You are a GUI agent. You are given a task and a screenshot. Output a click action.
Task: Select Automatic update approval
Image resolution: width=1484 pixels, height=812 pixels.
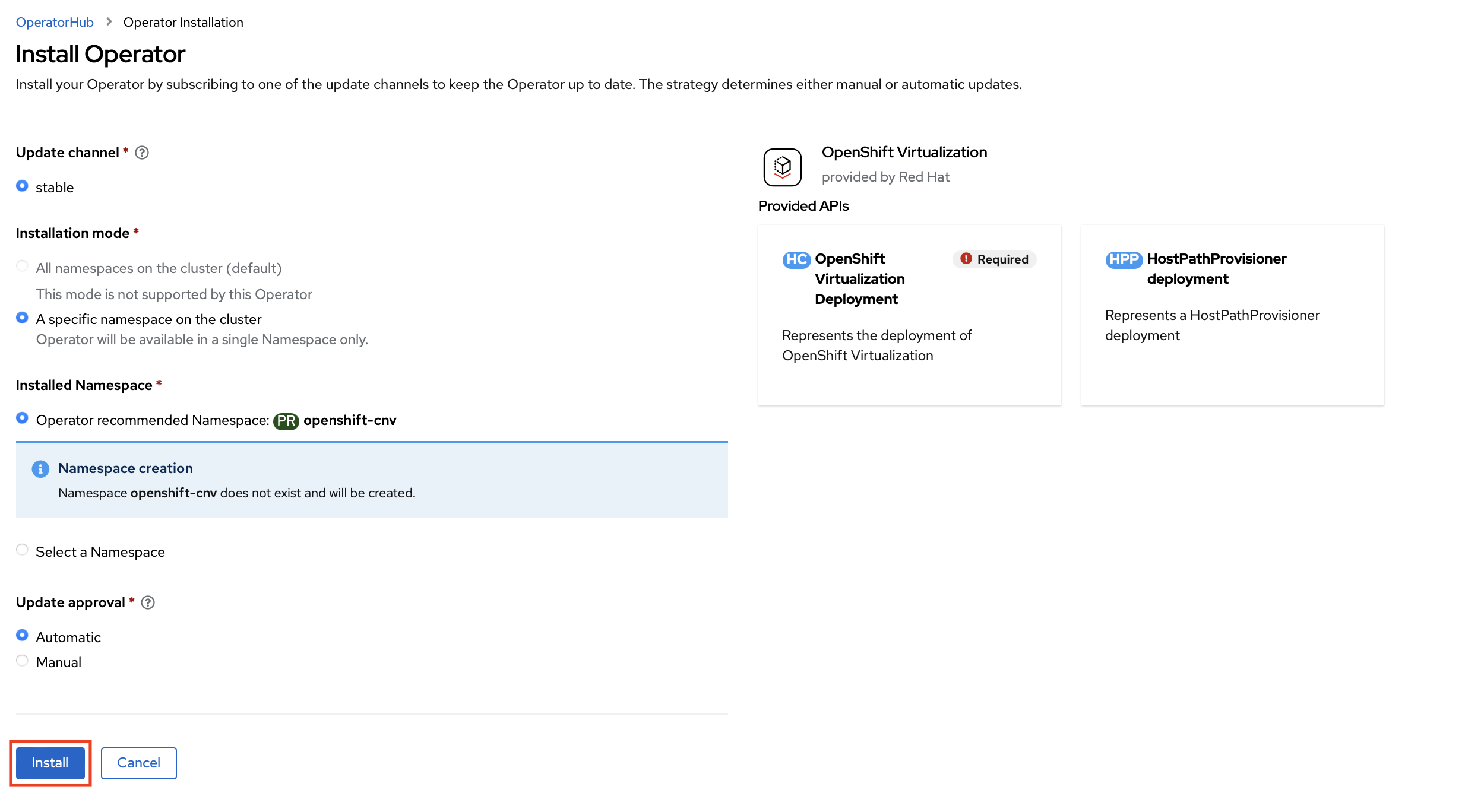(x=22, y=636)
